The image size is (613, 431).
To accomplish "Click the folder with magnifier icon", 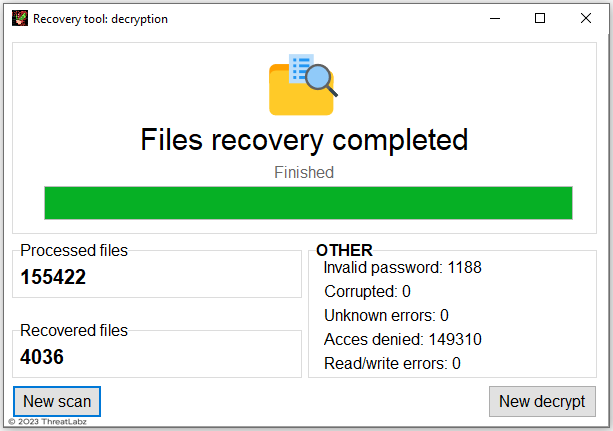I will (303, 84).
